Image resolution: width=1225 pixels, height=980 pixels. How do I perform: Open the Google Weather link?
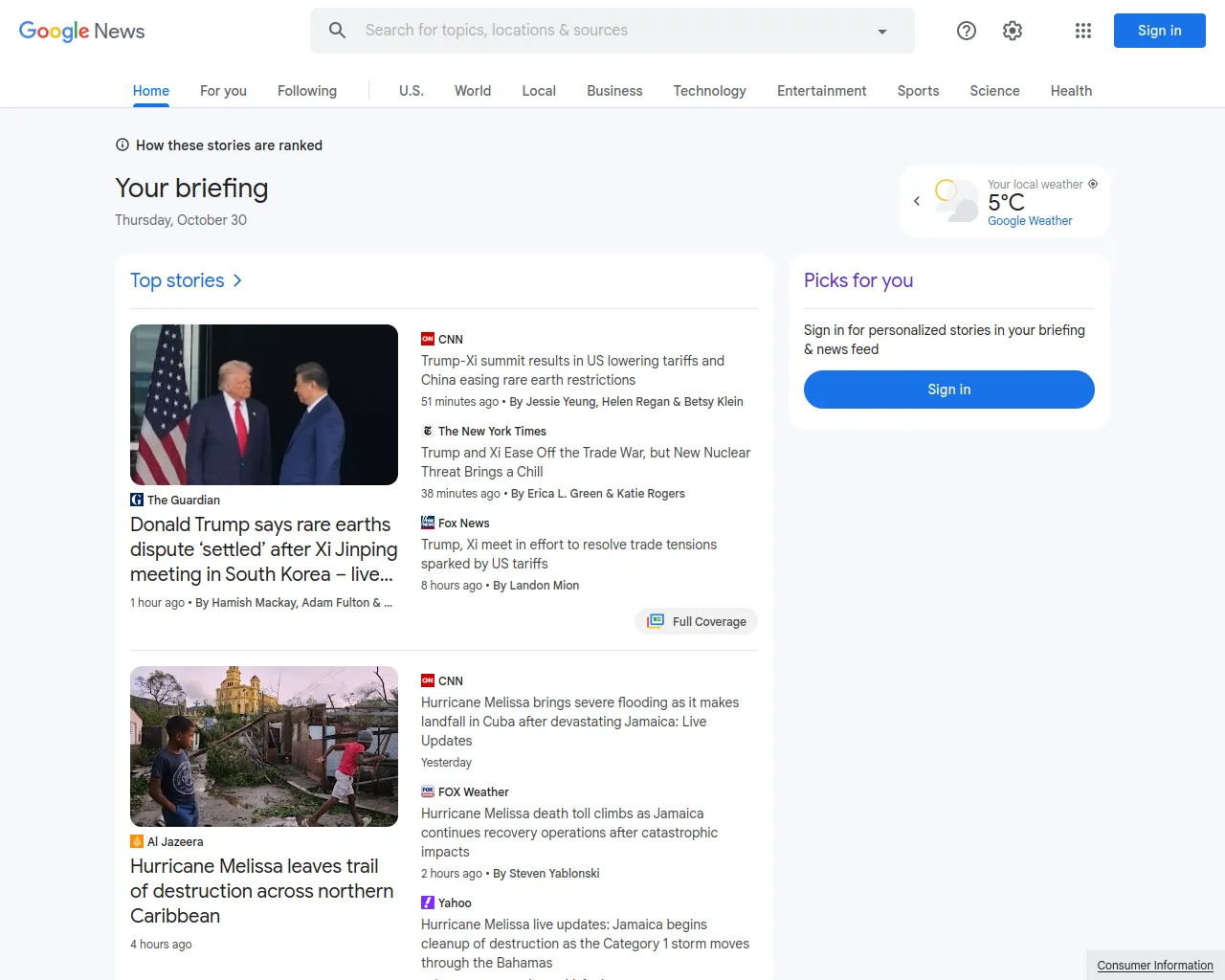click(x=1030, y=221)
